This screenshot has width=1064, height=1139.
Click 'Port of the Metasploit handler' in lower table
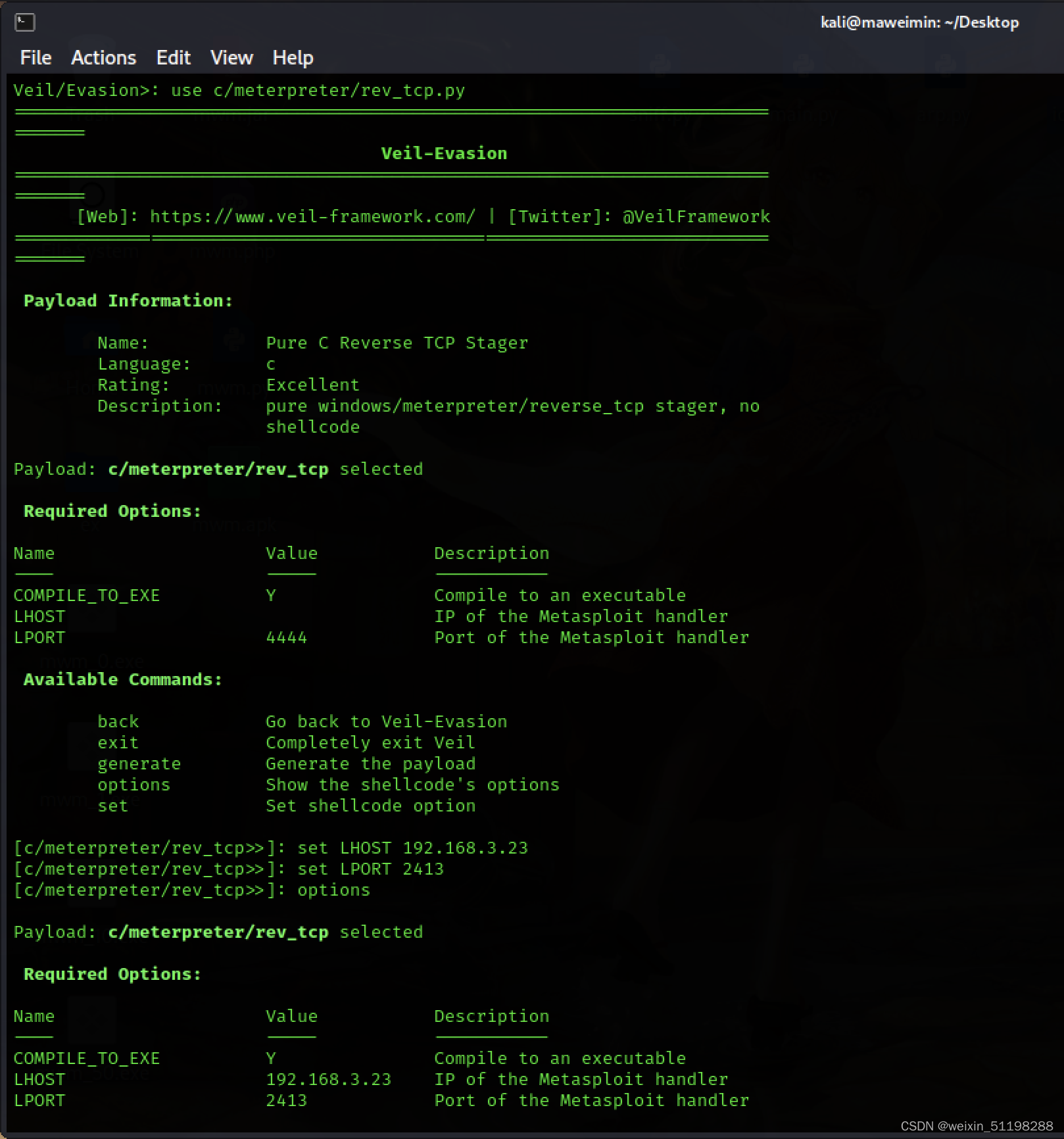point(591,1100)
